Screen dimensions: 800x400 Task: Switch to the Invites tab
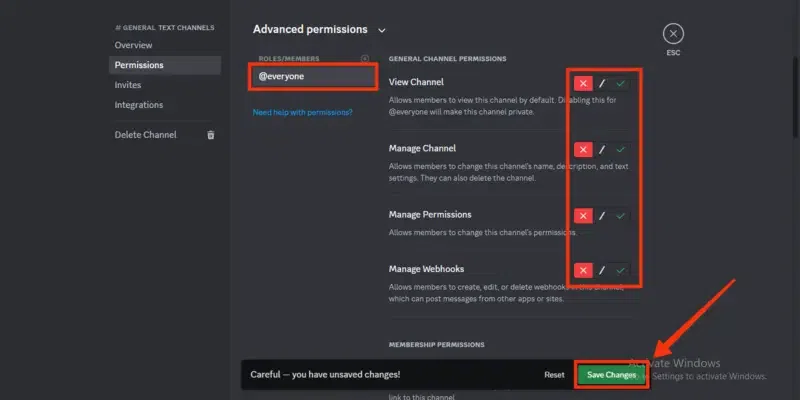(x=128, y=85)
